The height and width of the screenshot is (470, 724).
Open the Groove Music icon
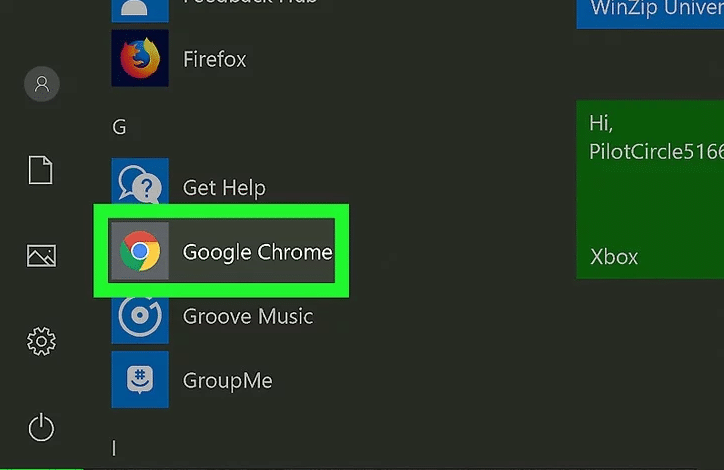140,320
